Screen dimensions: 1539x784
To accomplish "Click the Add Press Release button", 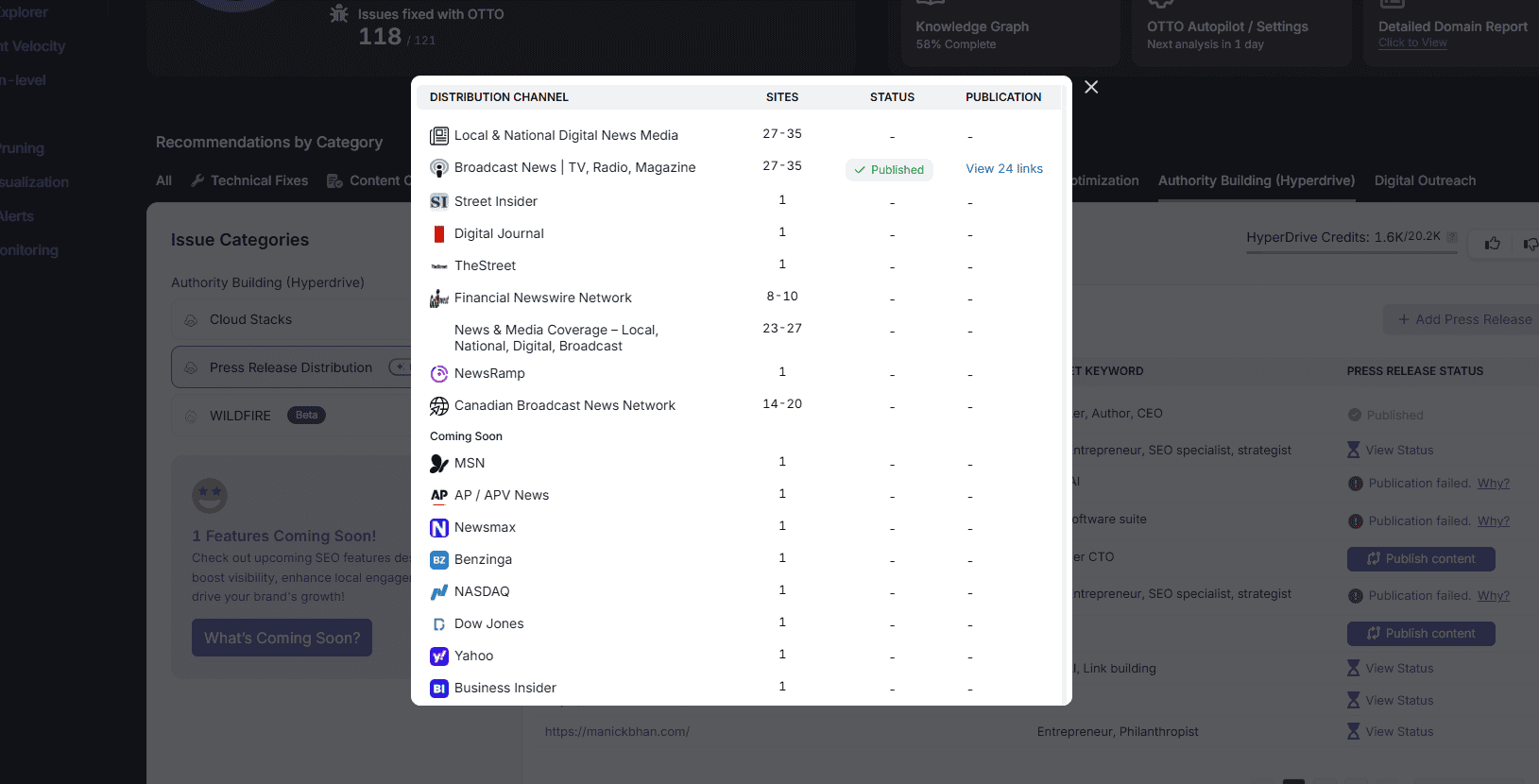I will [x=1464, y=319].
